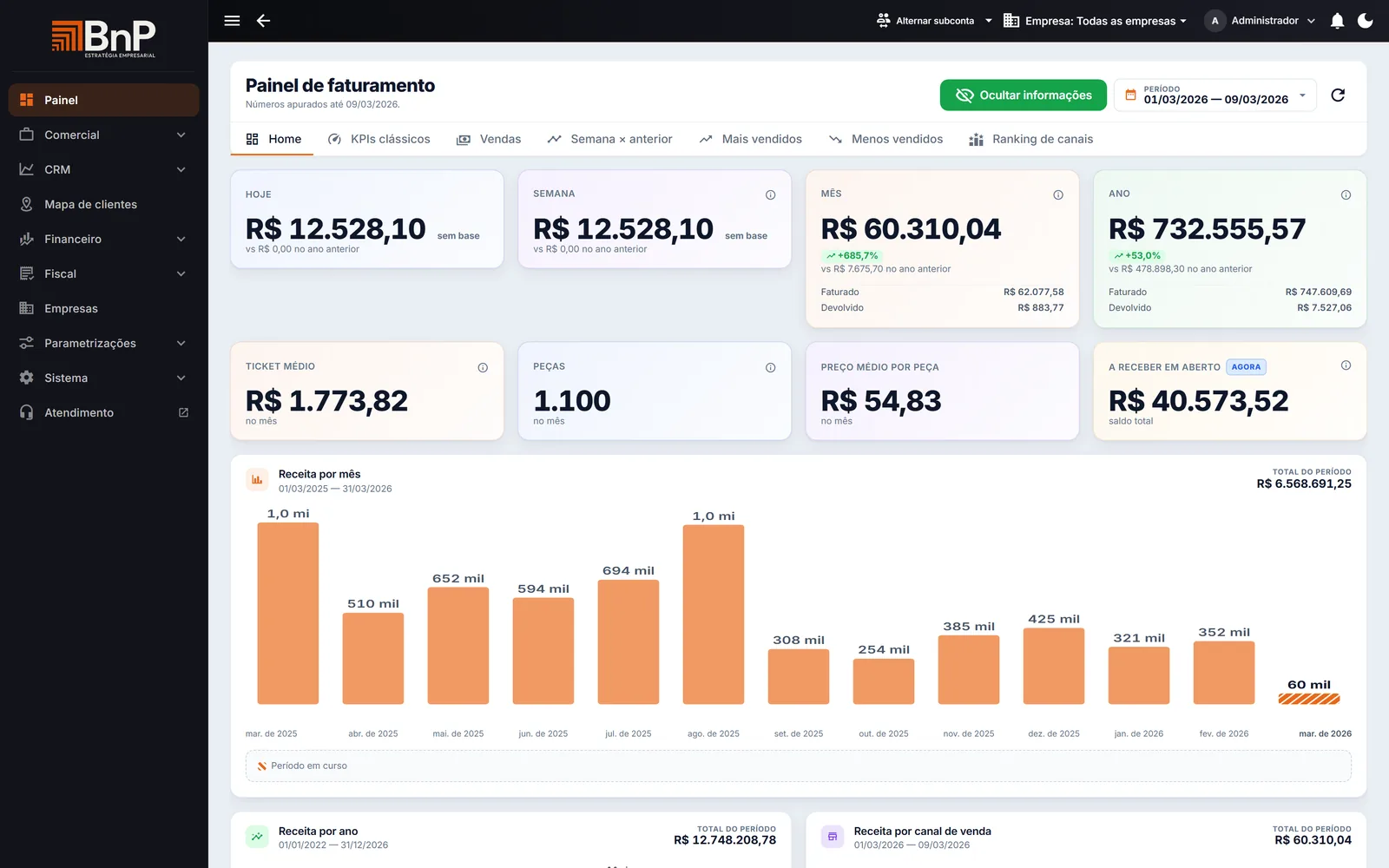Image resolution: width=1389 pixels, height=868 pixels.
Task: Expand the CRM sidebar section
Action: point(104,169)
